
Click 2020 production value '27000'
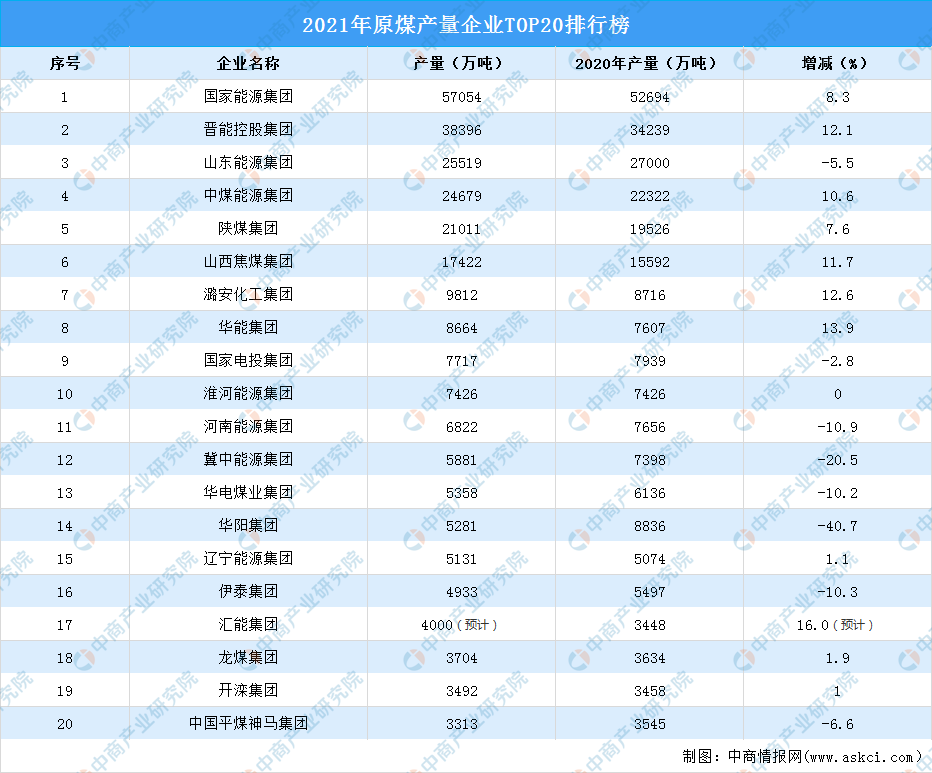[650, 163]
